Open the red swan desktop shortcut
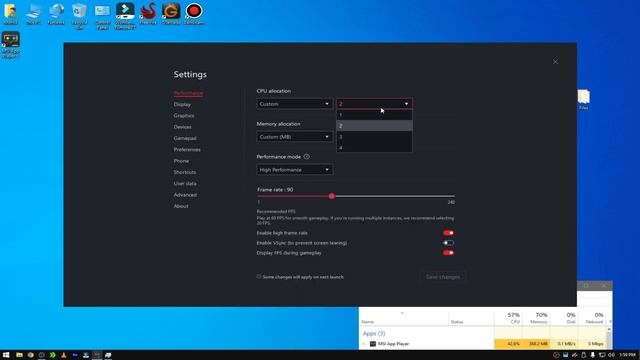Screen dimensions: 640x360 click(148, 14)
